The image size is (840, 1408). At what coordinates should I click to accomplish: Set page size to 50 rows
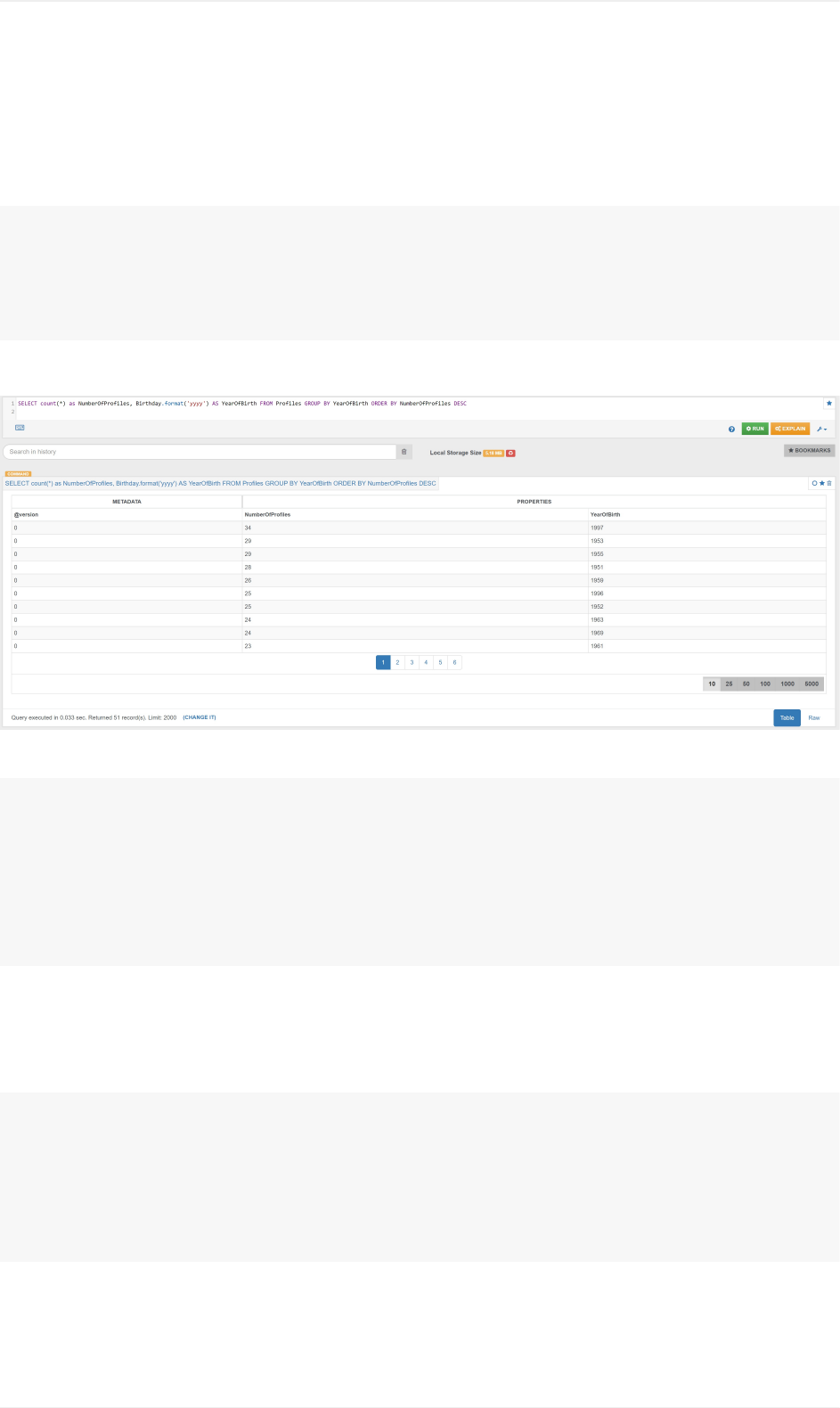pyautogui.click(x=746, y=684)
